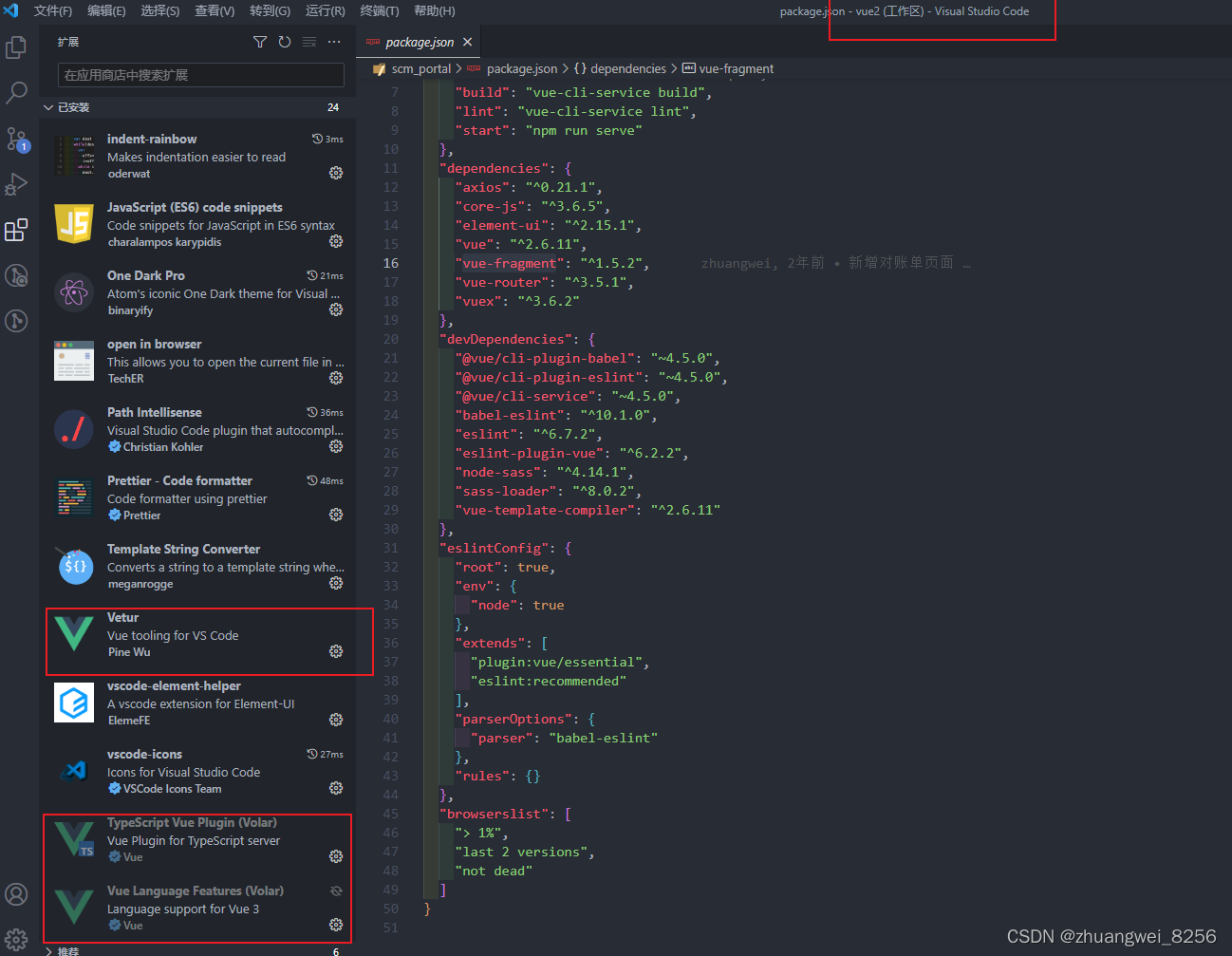This screenshot has width=1232, height=956.
Task: Open the Accounts icon in activity bar
Action: pyautogui.click(x=16, y=894)
